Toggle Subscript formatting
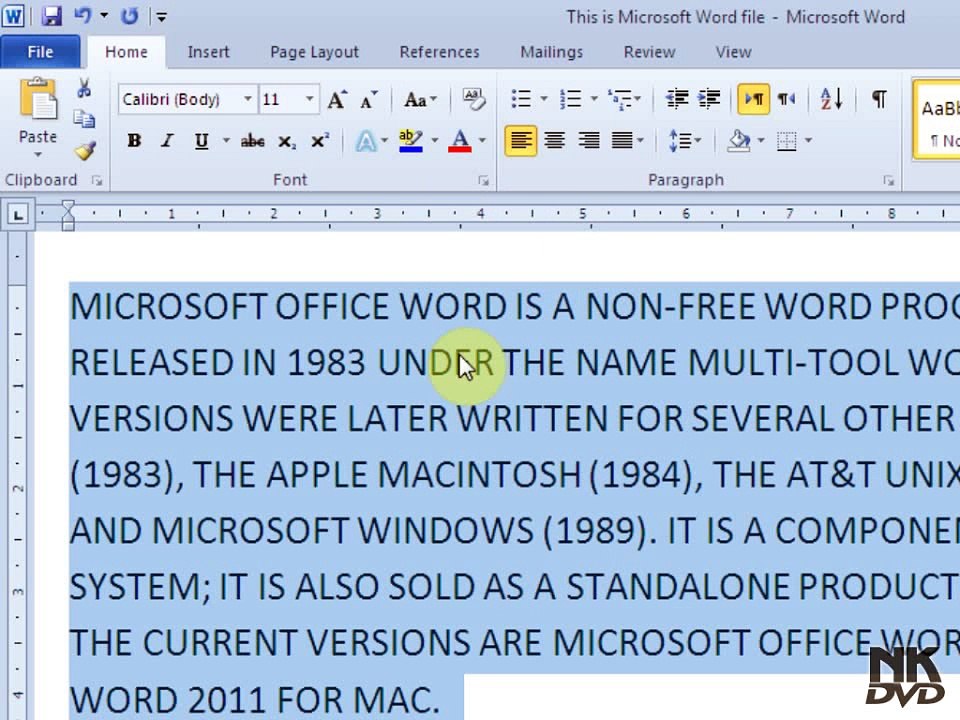Image resolution: width=960 pixels, height=720 pixels. 286,141
